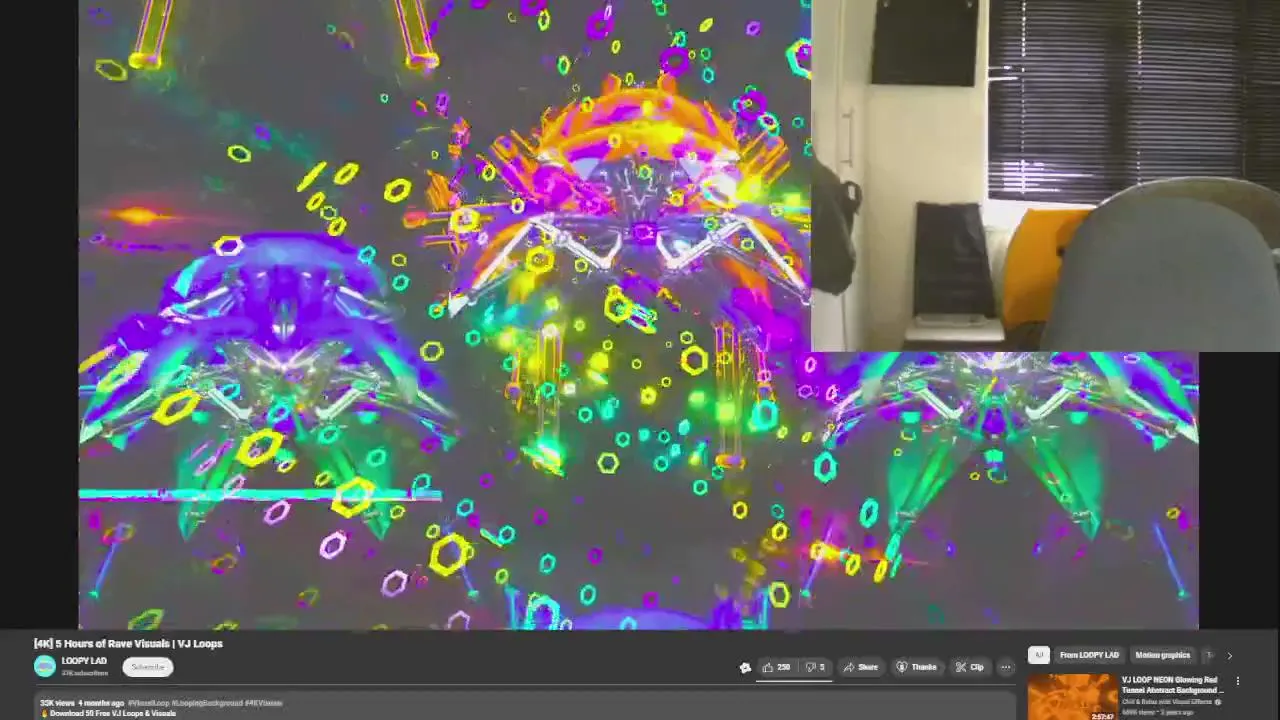Viewport: 1280px width, 720px height.
Task: Select the All filter chip
Action: coord(1038,655)
